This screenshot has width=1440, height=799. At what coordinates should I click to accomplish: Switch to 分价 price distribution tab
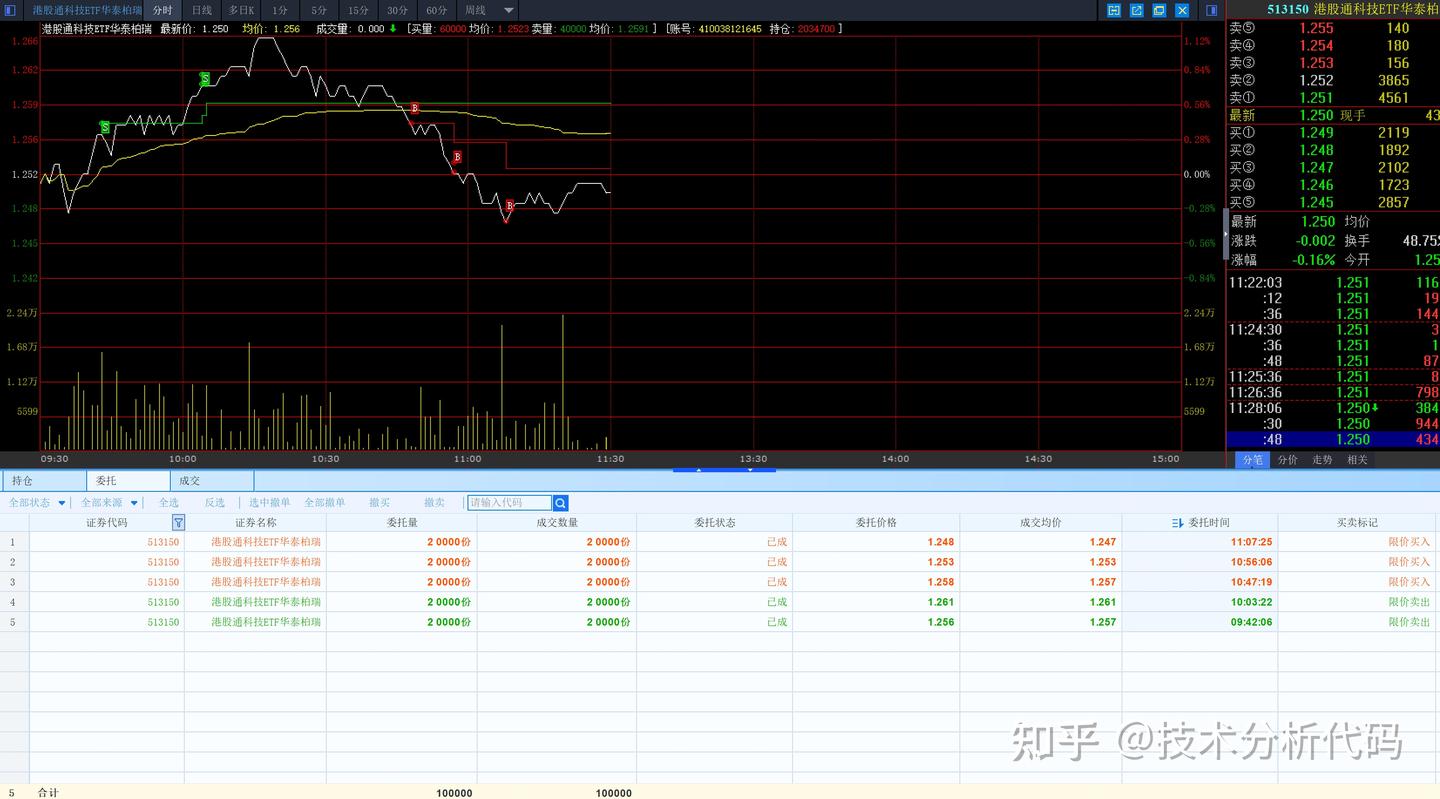tap(1288, 460)
